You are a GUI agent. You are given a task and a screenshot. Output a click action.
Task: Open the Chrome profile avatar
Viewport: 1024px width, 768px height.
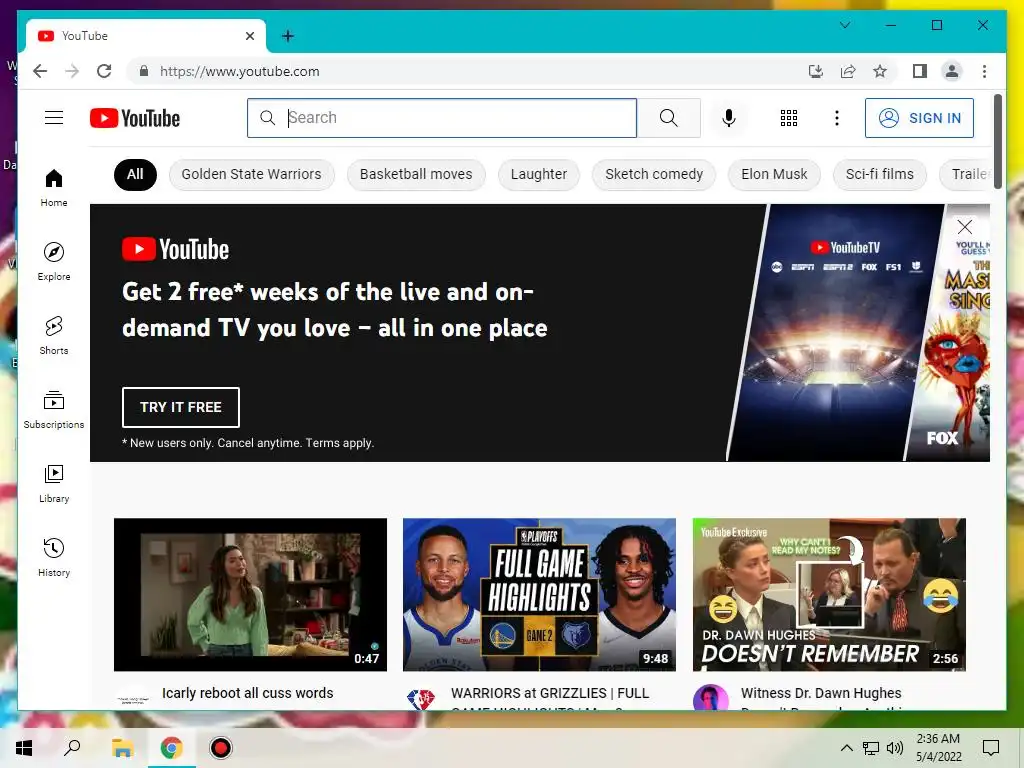tap(952, 71)
